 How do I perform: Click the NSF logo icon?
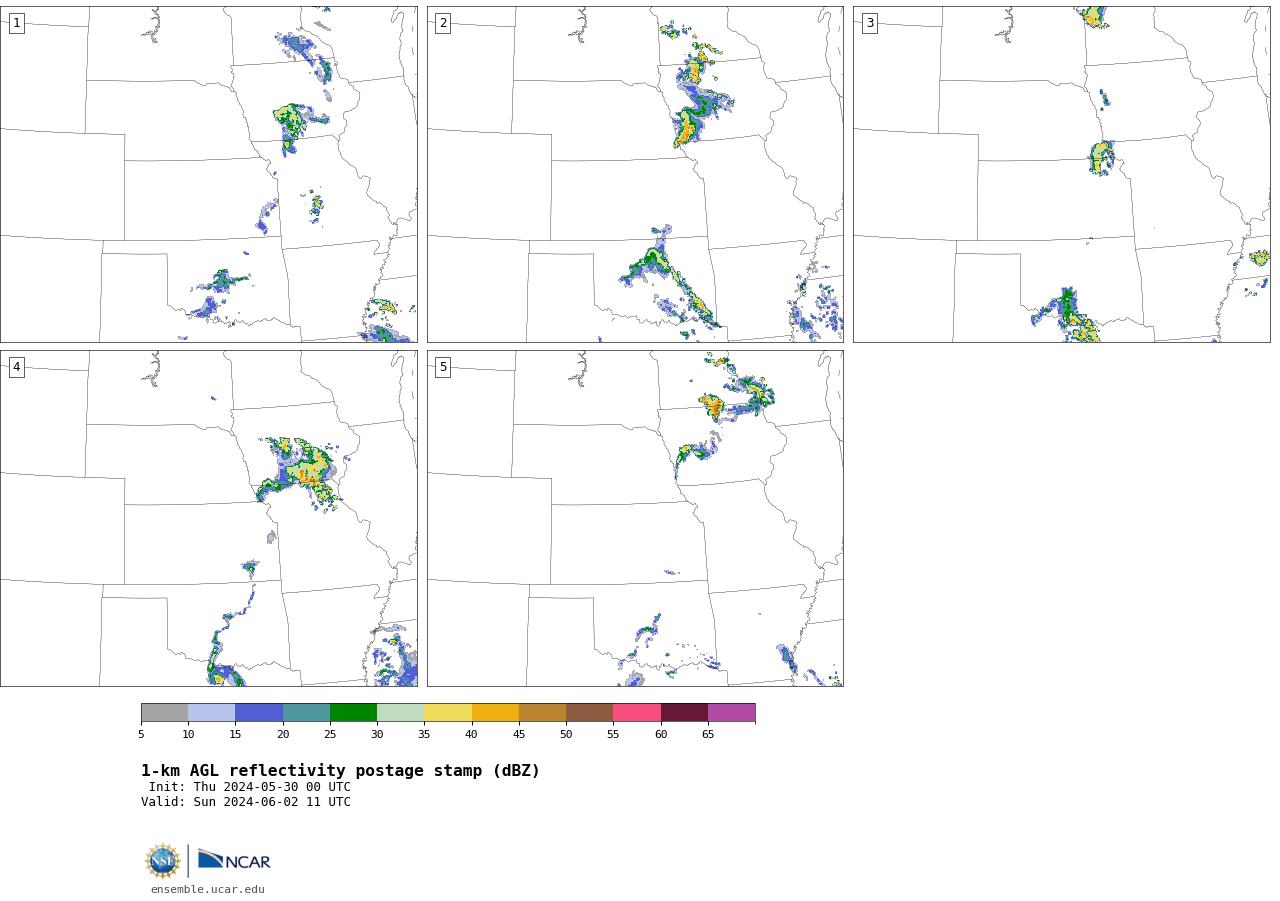pos(163,861)
